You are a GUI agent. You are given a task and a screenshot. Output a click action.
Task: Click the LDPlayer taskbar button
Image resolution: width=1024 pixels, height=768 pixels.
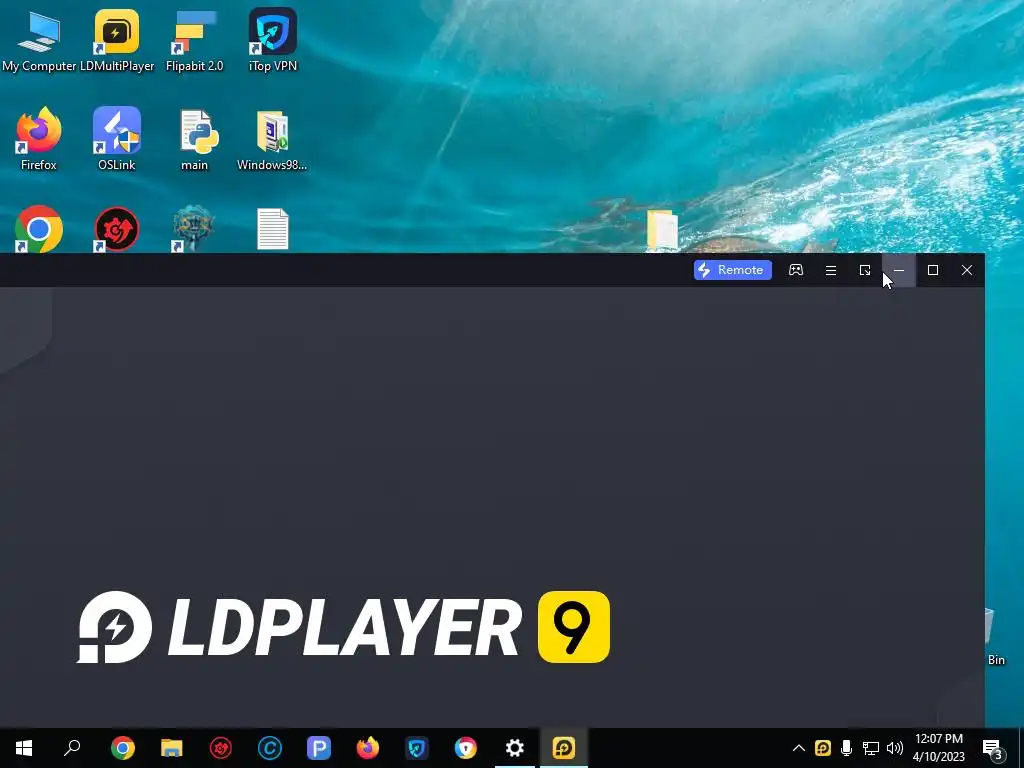pyautogui.click(x=564, y=748)
